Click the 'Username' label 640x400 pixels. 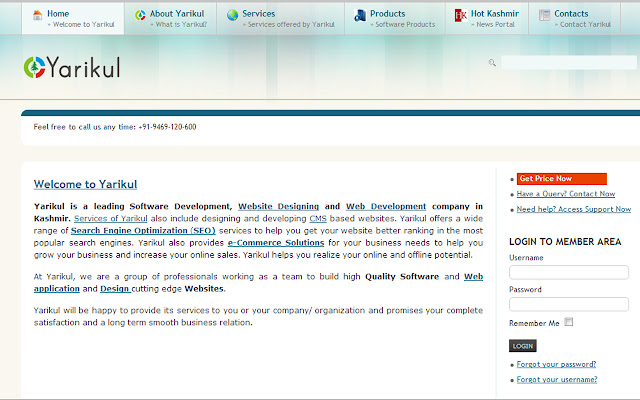526,258
